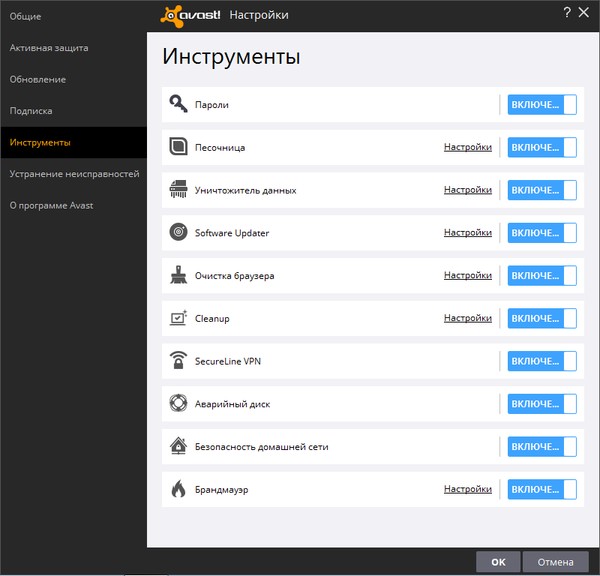Toggle the Пароли switch off
This screenshot has width=600, height=576.
[x=542, y=105]
